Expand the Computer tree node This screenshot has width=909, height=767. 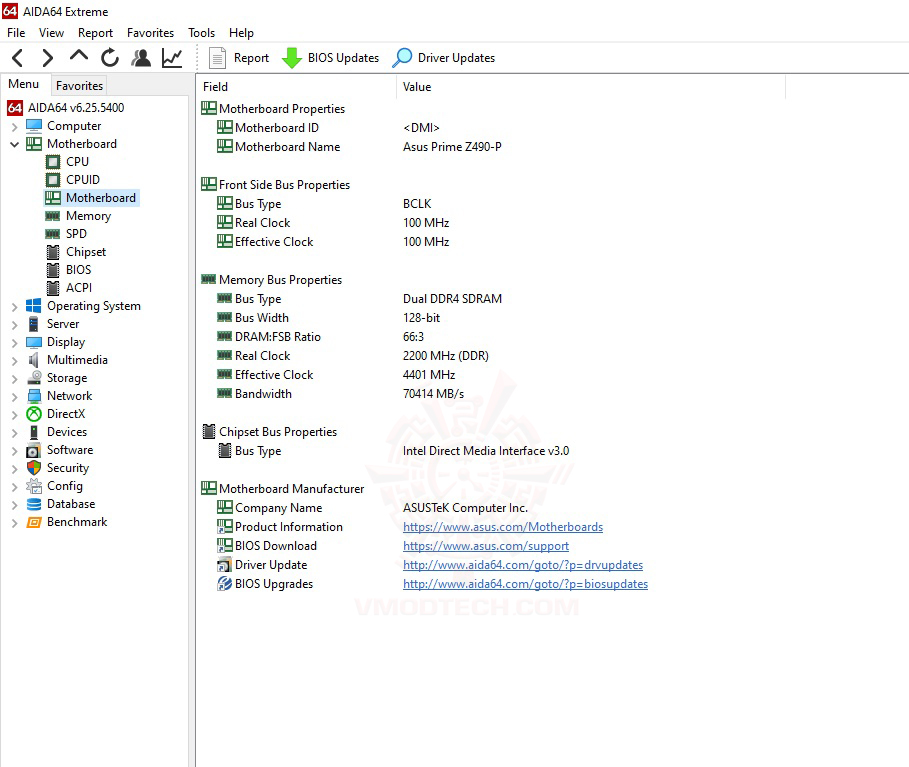coord(14,126)
